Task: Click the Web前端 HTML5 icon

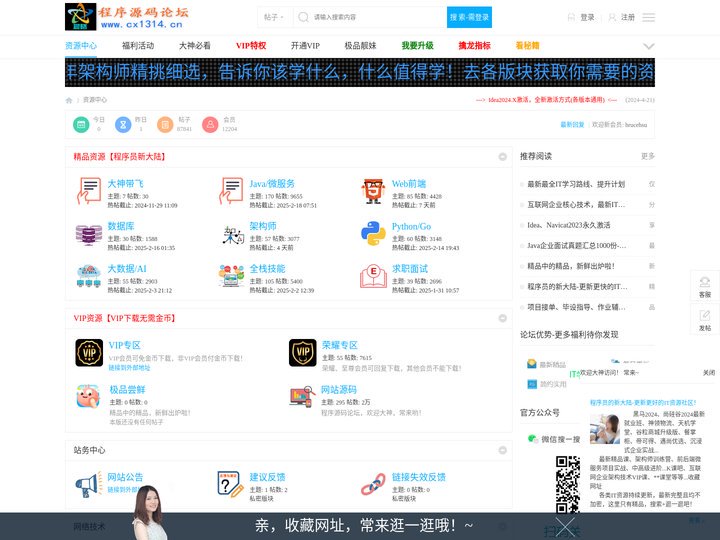Action: point(373,191)
